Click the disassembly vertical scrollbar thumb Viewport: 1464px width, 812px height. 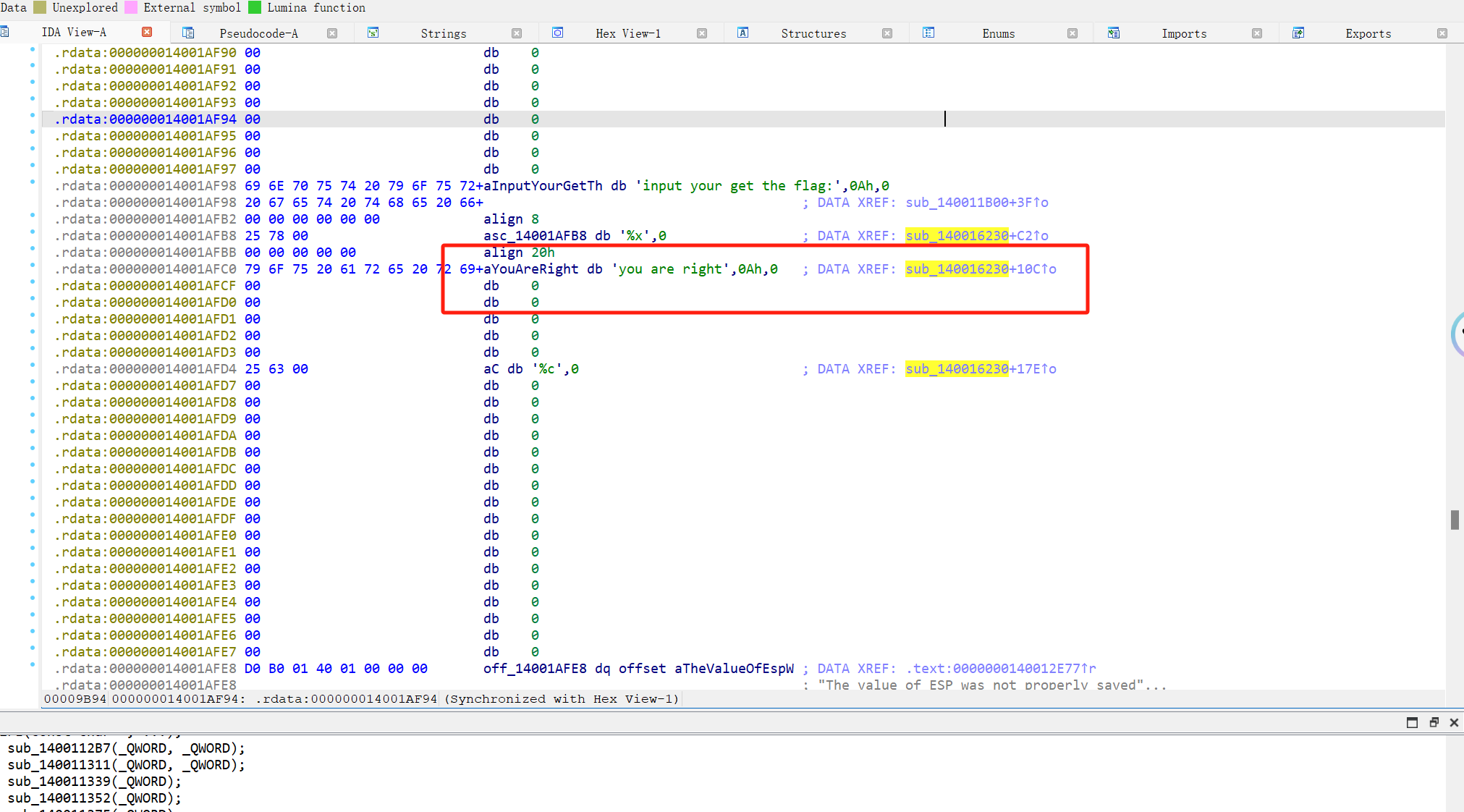pyautogui.click(x=1455, y=520)
